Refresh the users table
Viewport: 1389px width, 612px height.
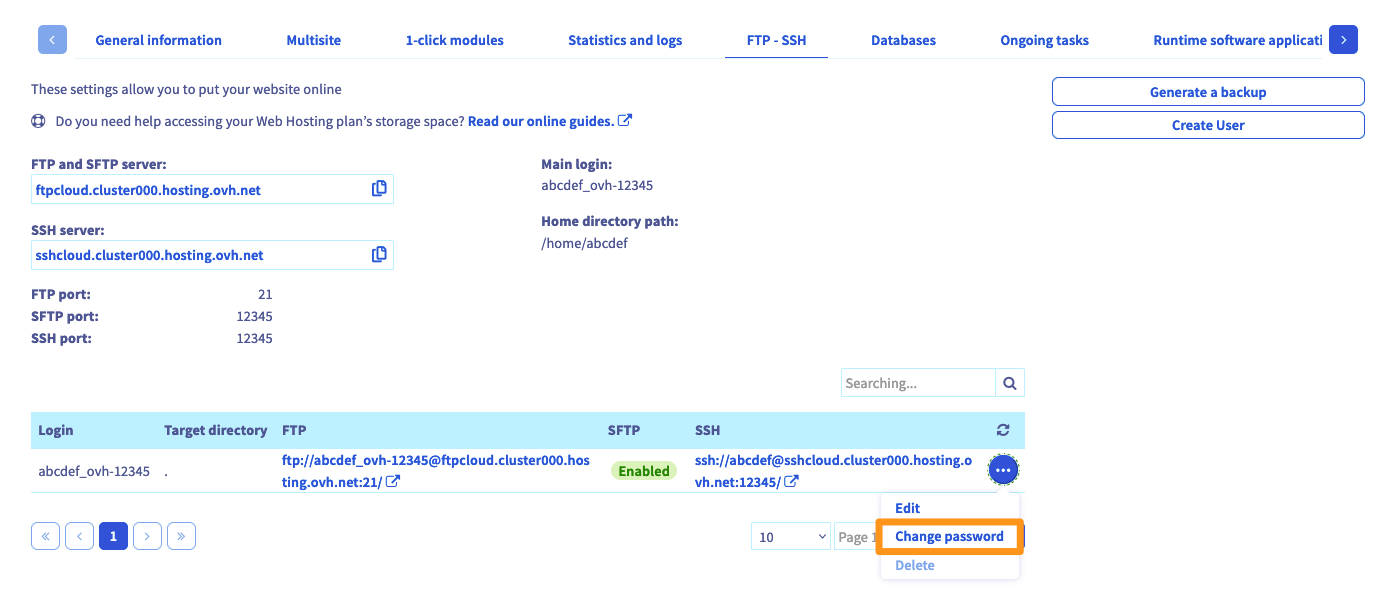1003,430
